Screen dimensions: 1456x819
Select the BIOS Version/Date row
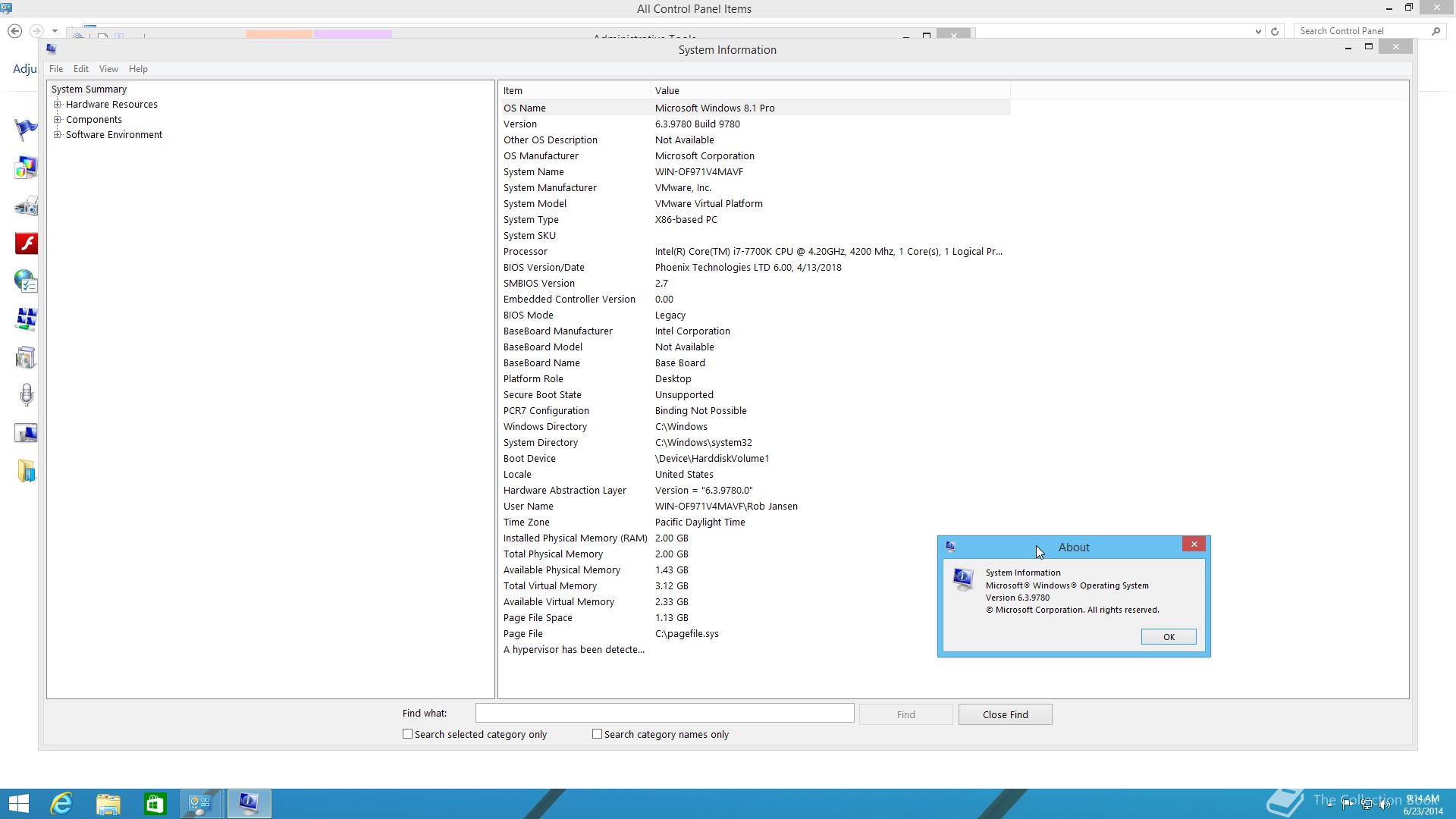click(x=755, y=267)
